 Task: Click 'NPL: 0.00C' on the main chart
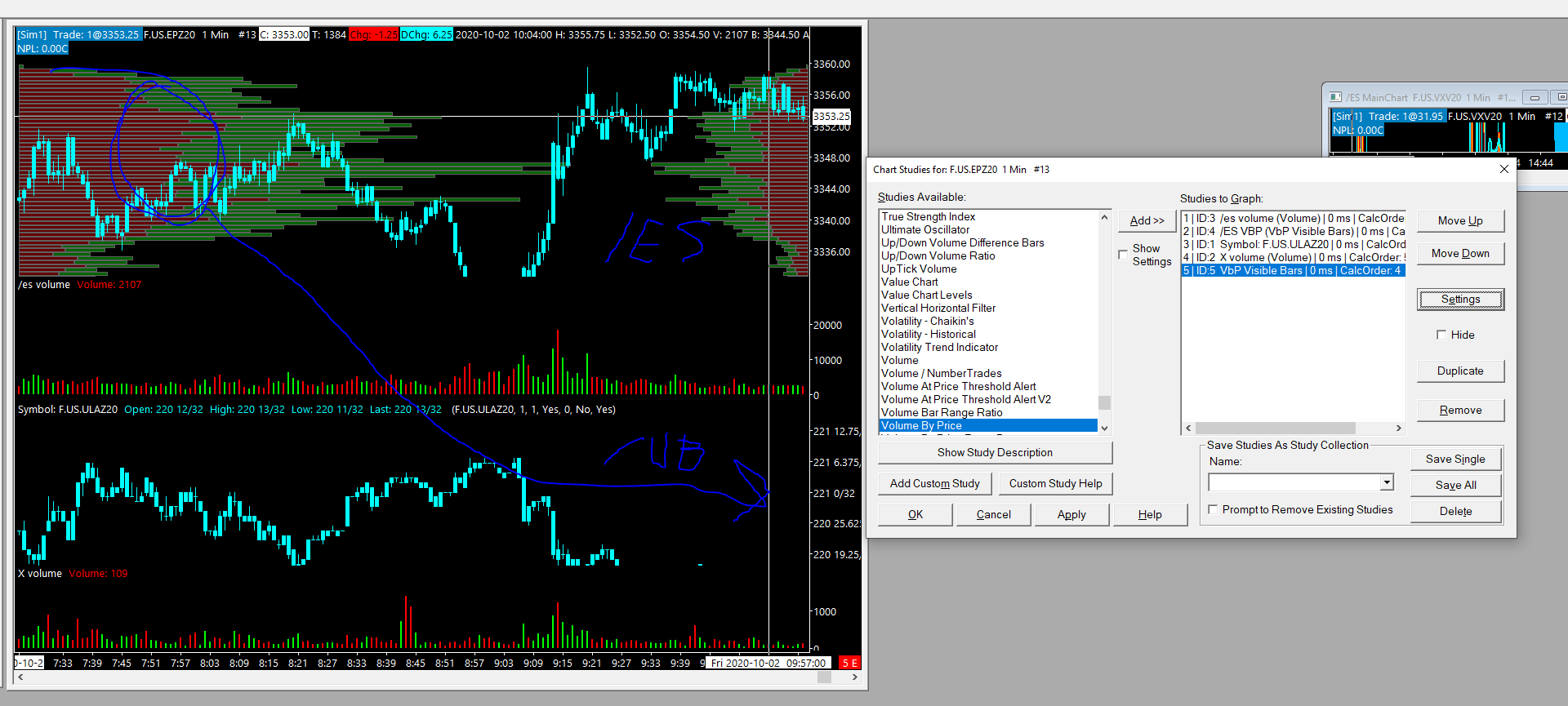(43, 48)
